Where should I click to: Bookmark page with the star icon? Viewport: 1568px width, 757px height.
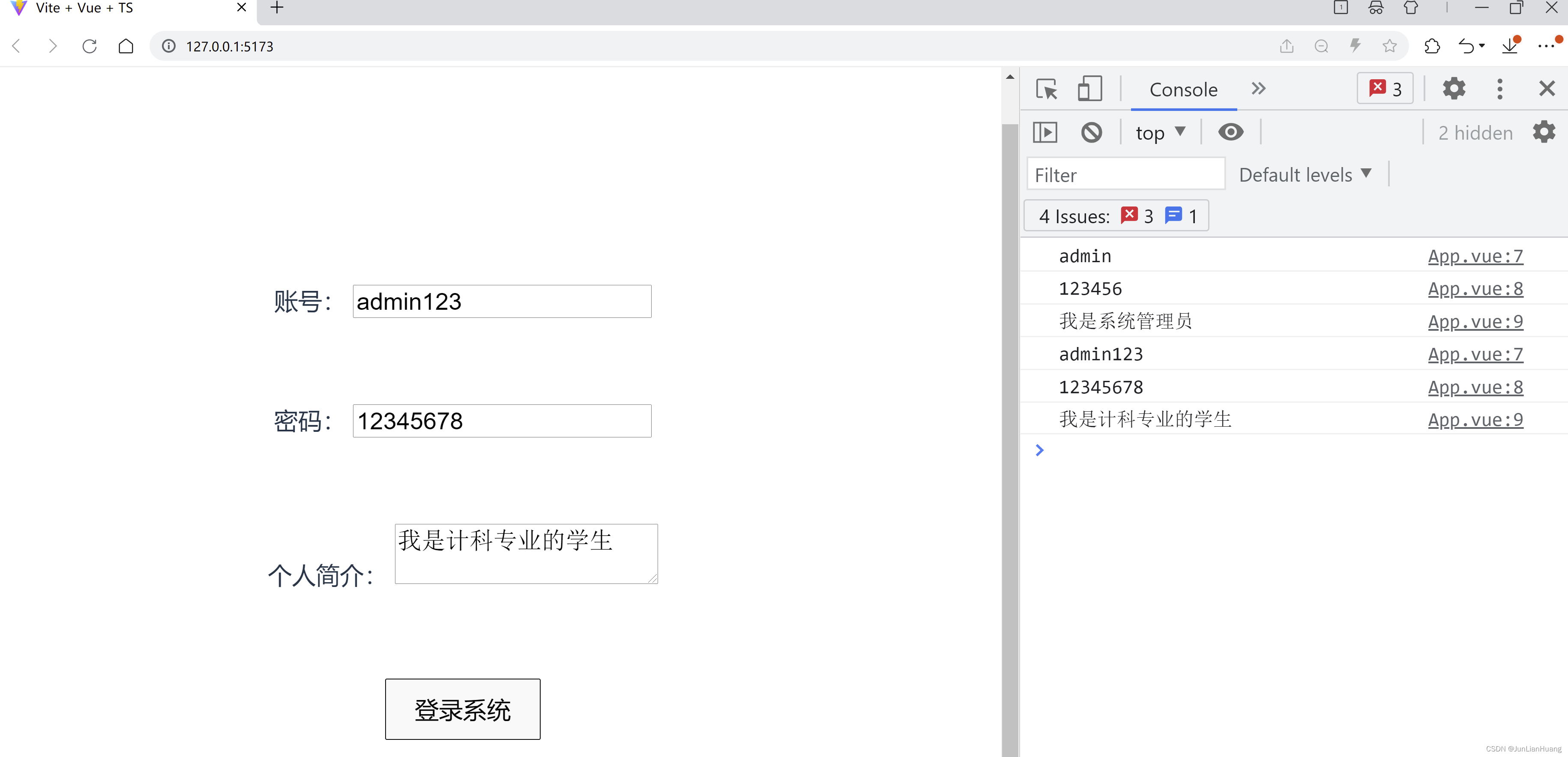coord(1389,46)
